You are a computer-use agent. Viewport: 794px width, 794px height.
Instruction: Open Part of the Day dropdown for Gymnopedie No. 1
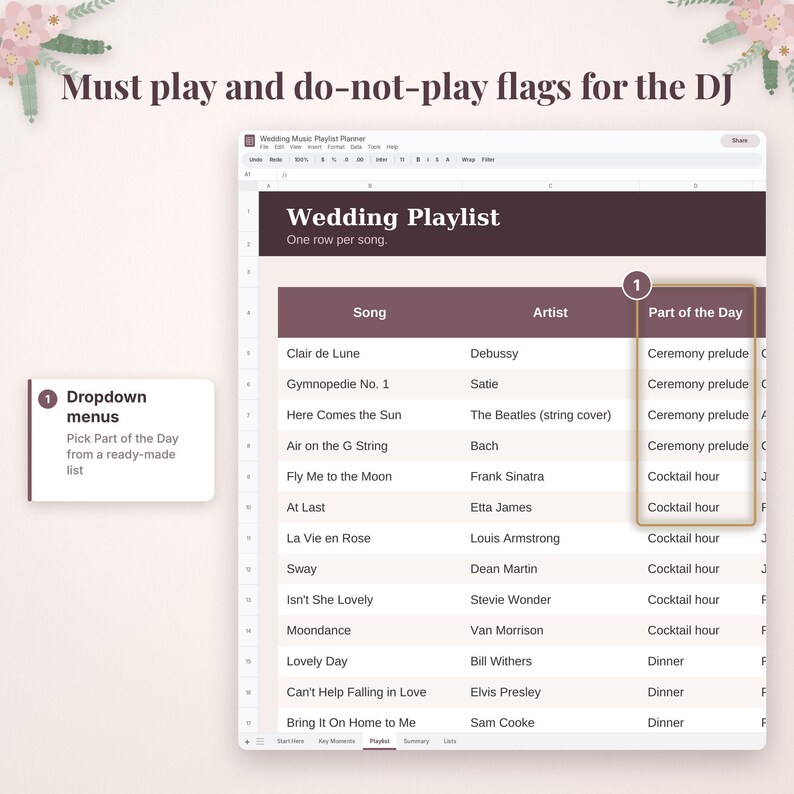tap(697, 384)
